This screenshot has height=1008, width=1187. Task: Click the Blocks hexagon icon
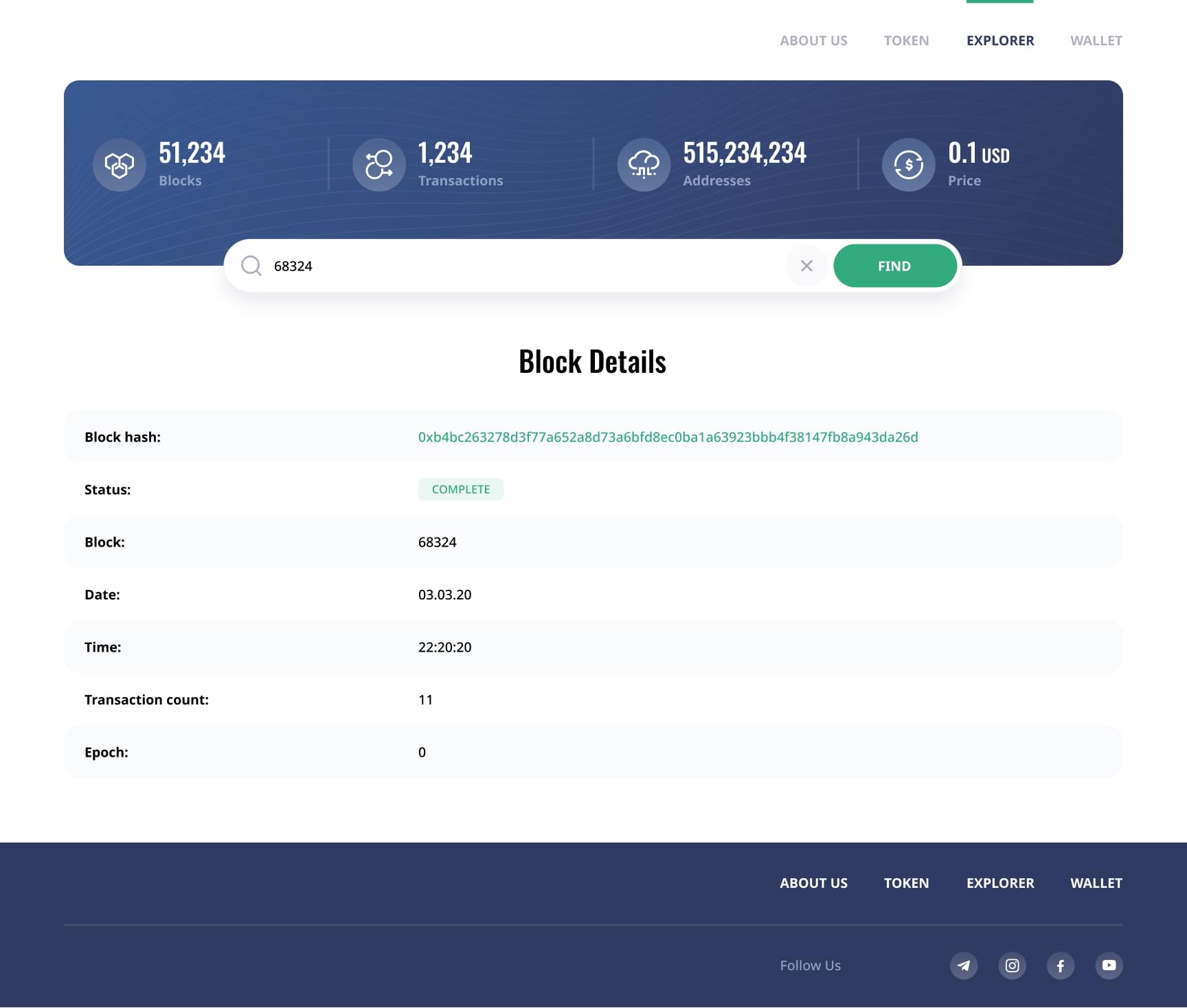(x=120, y=165)
